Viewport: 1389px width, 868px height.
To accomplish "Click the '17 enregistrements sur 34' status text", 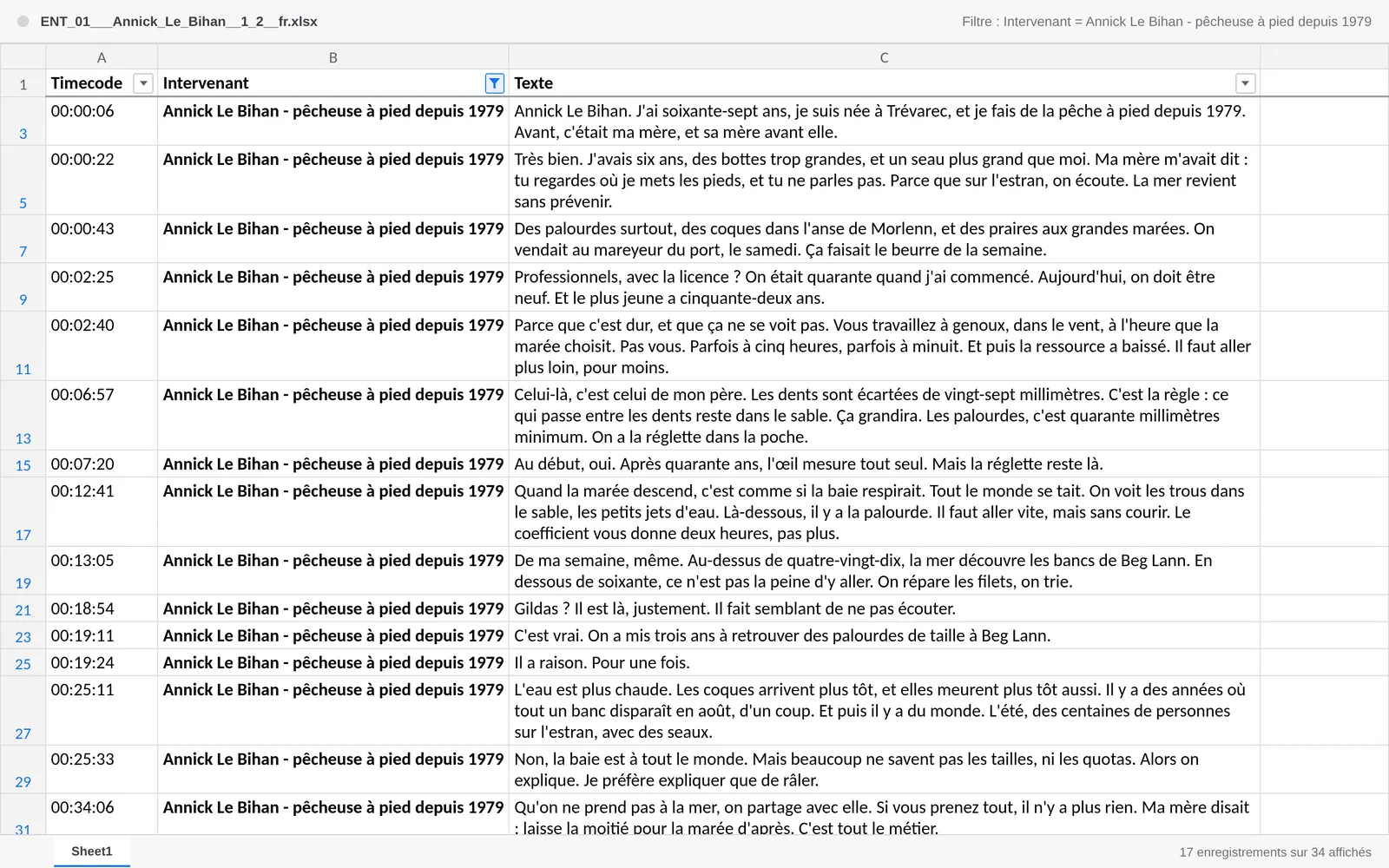I will (1275, 852).
